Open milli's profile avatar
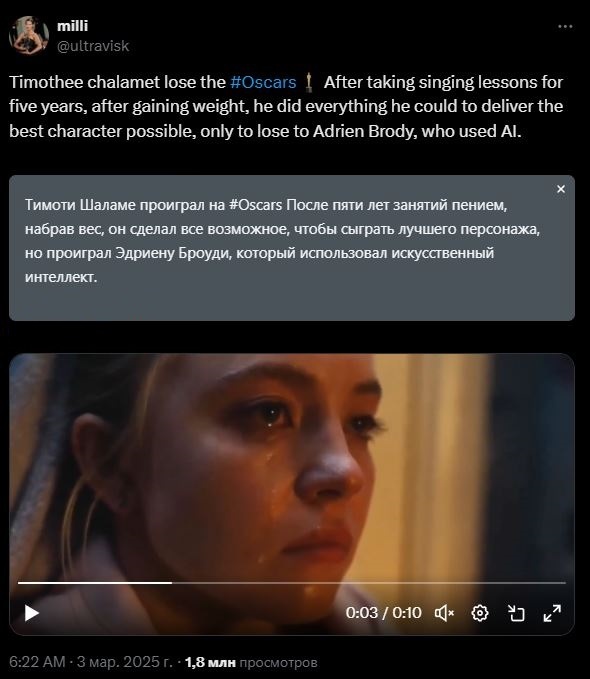This screenshot has width=590, height=679. [x=29, y=36]
